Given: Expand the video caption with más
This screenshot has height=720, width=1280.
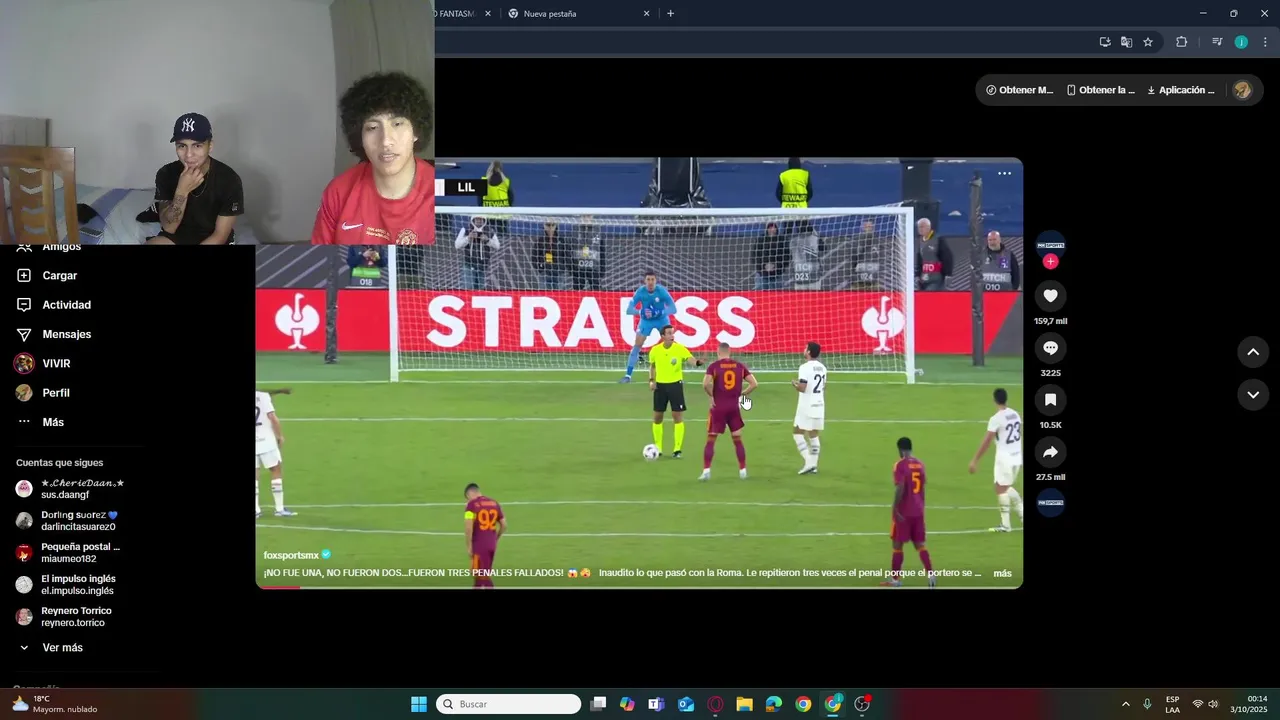Looking at the screenshot, I should 1002,574.
